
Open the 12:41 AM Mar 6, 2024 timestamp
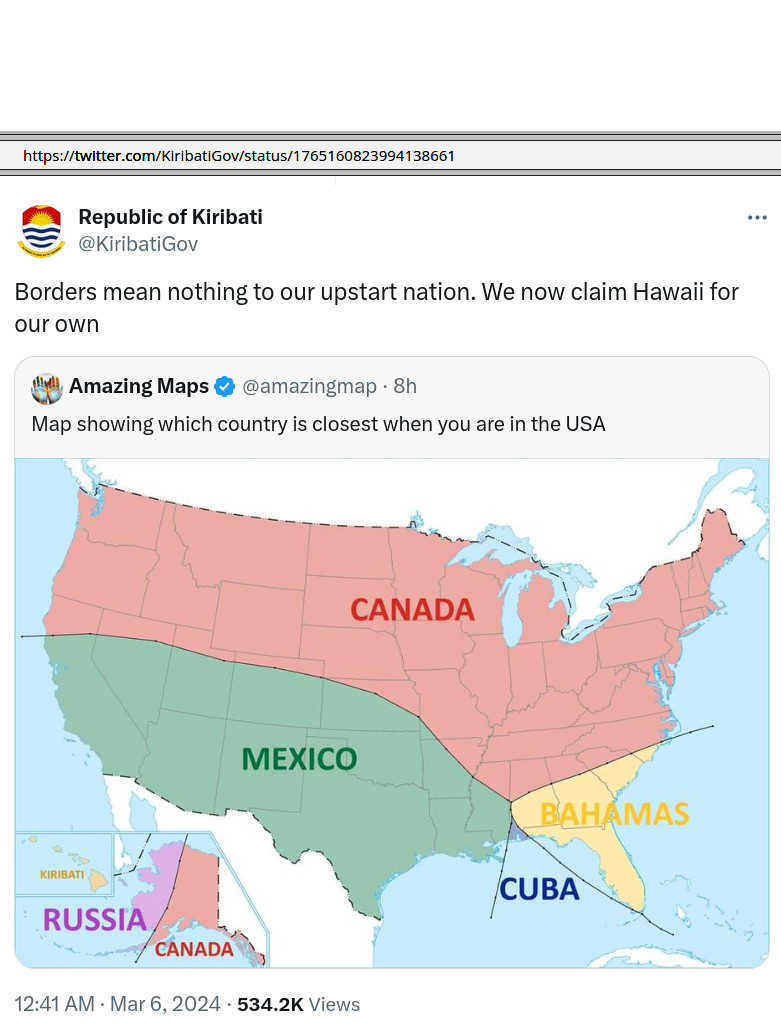pos(117,1004)
